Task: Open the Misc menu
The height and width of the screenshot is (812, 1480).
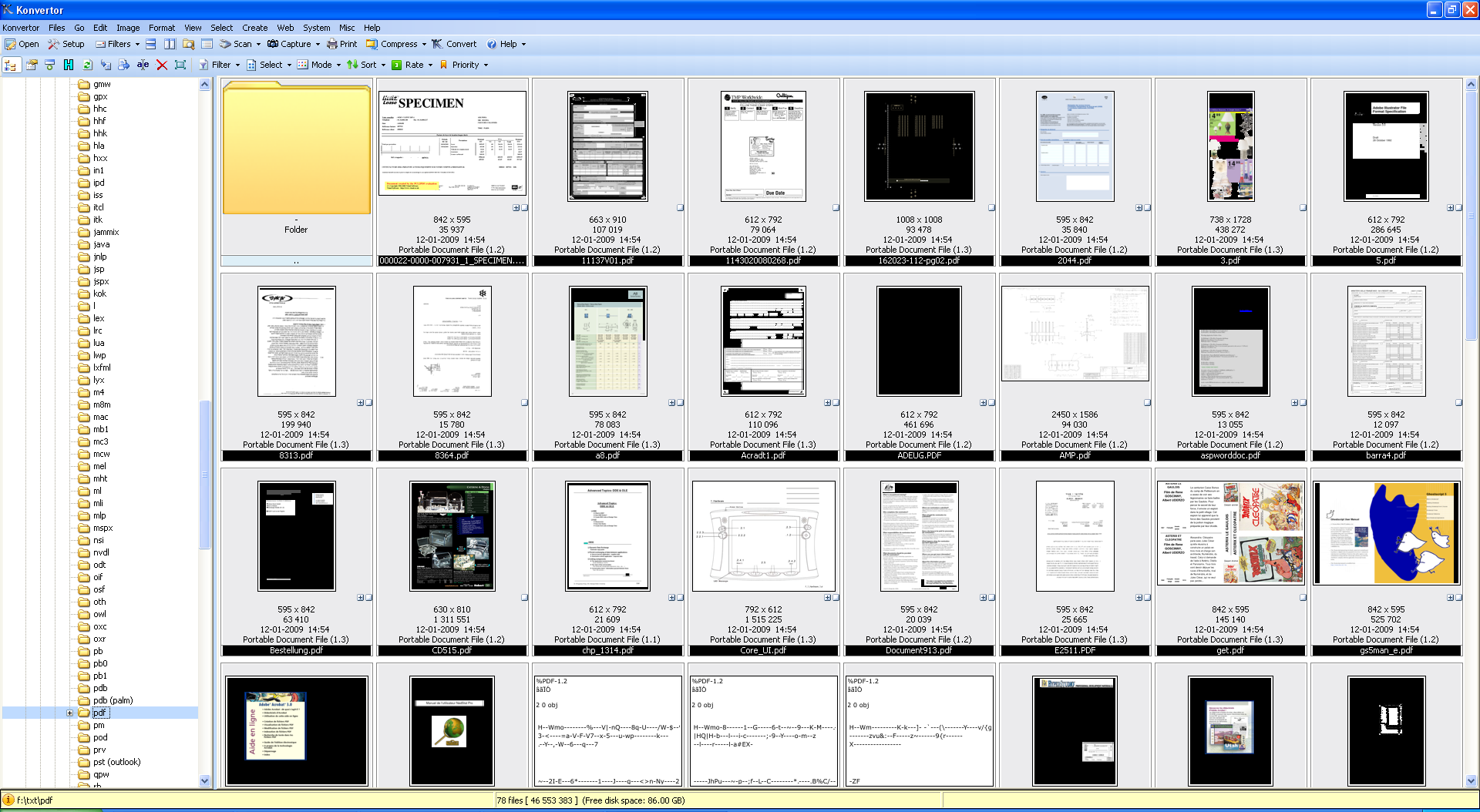Action: pos(347,28)
